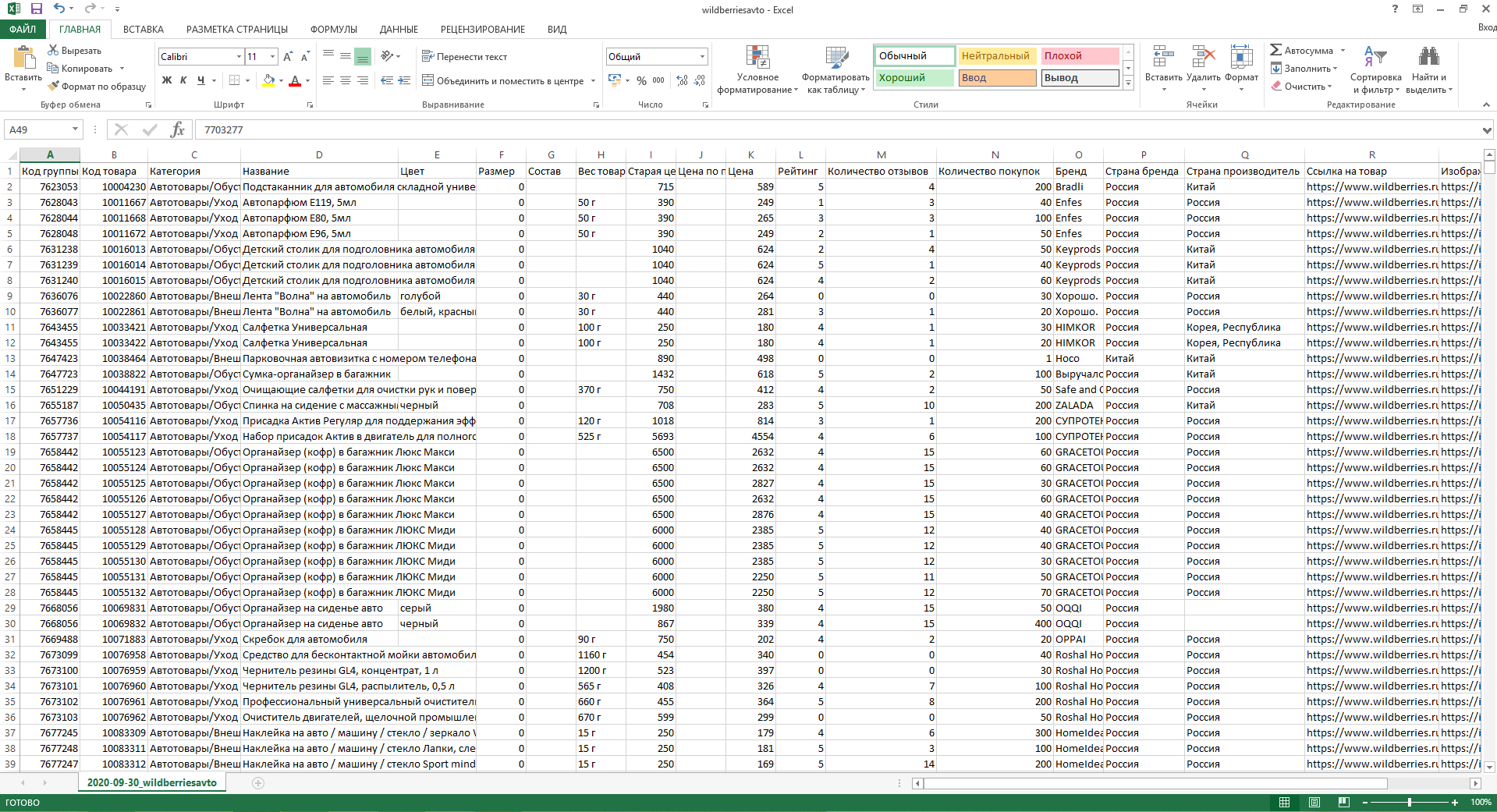
Task: Click the decrease indent icon
Action: 386,80
